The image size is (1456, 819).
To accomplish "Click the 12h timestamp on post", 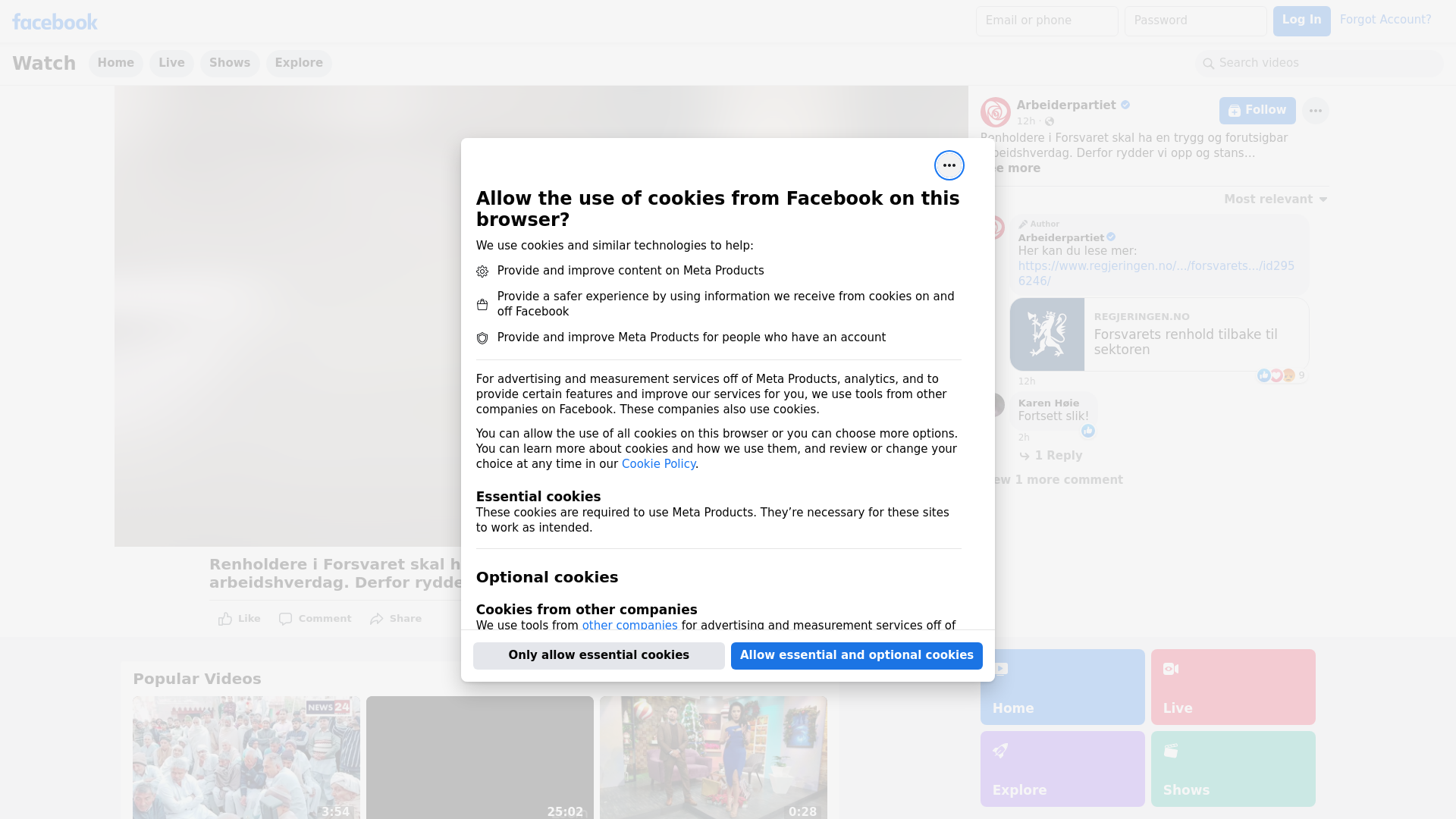I will [1026, 121].
